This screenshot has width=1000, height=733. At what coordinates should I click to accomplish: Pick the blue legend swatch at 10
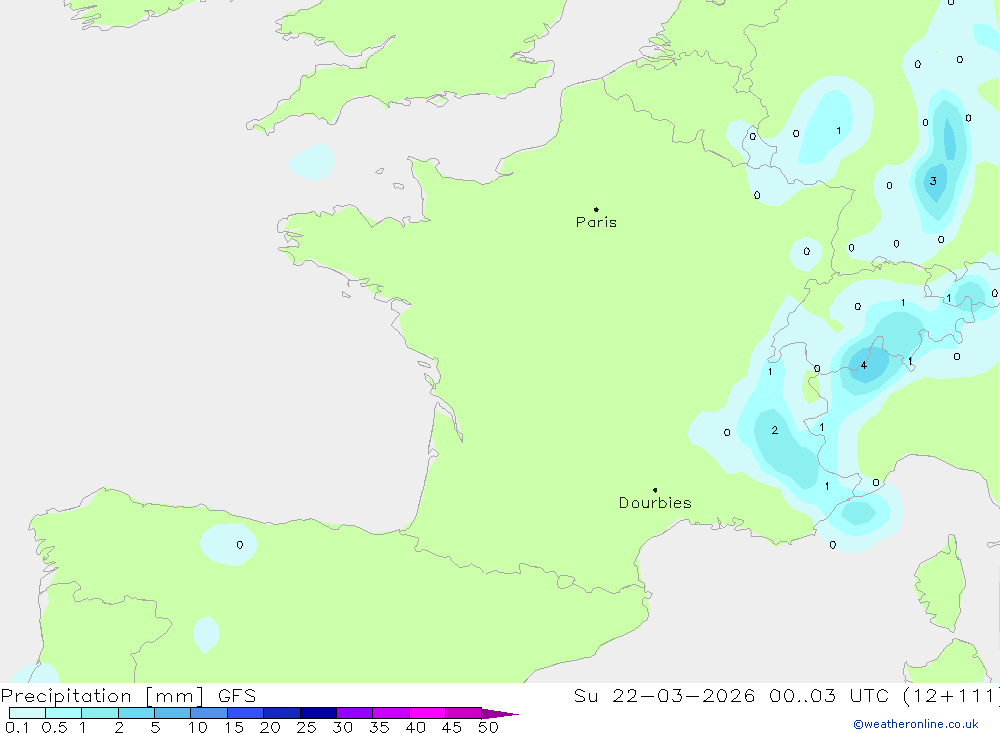tap(208, 713)
